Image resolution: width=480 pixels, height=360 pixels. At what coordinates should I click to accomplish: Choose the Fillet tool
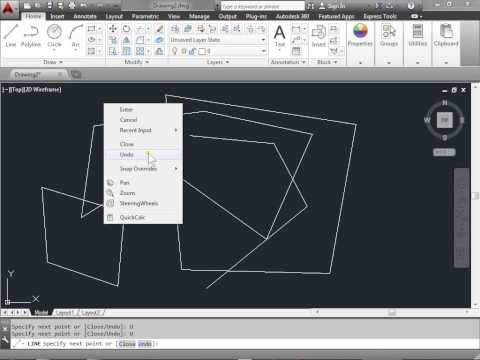coord(140,40)
